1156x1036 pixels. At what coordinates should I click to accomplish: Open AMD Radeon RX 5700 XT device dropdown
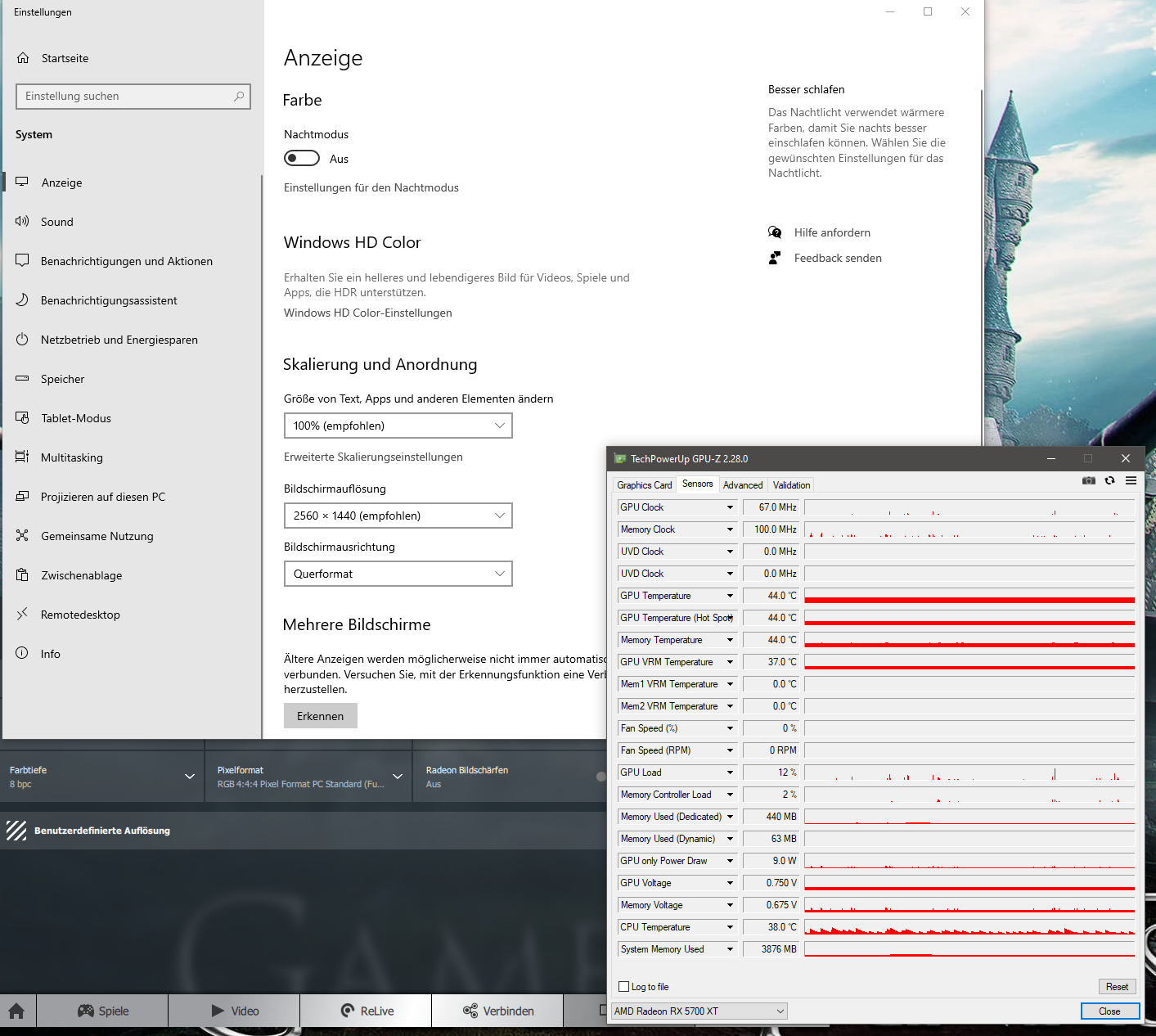699,1011
